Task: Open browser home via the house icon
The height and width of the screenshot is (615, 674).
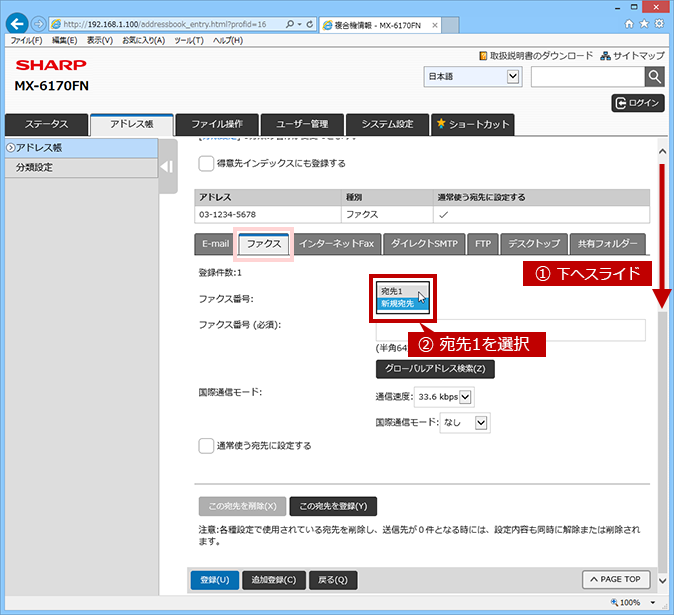Action: [x=629, y=24]
